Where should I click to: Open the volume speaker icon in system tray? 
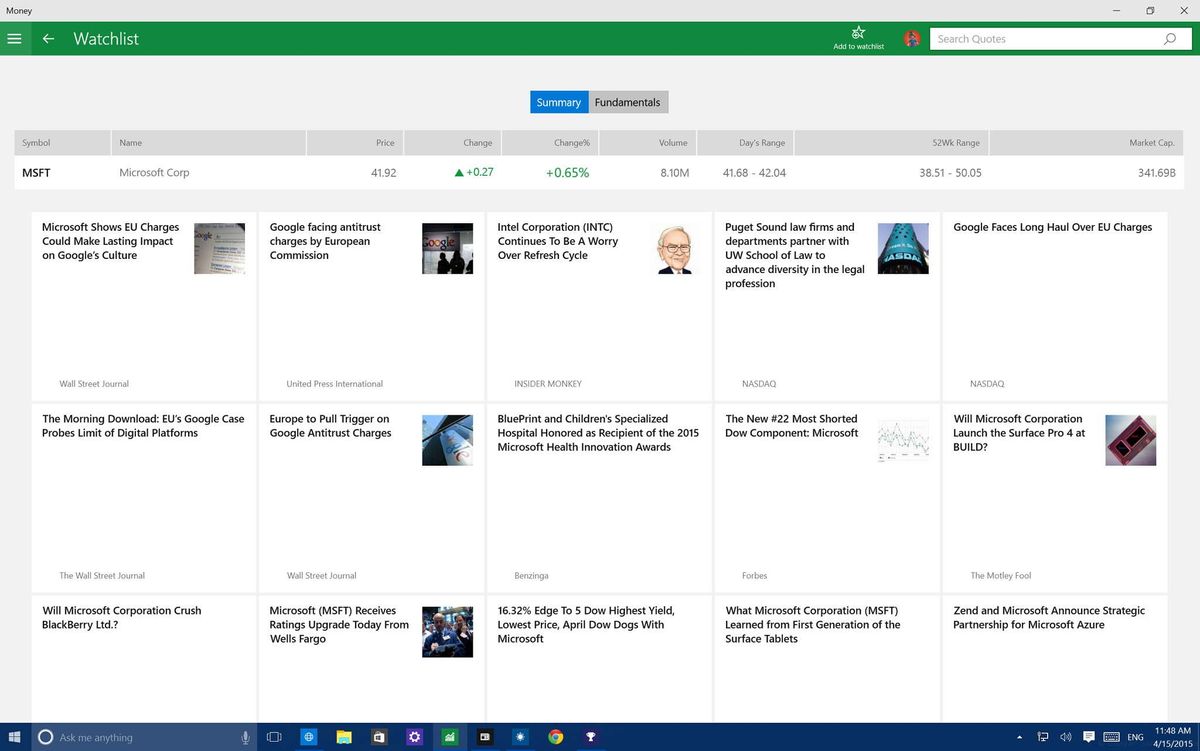(x=1066, y=737)
